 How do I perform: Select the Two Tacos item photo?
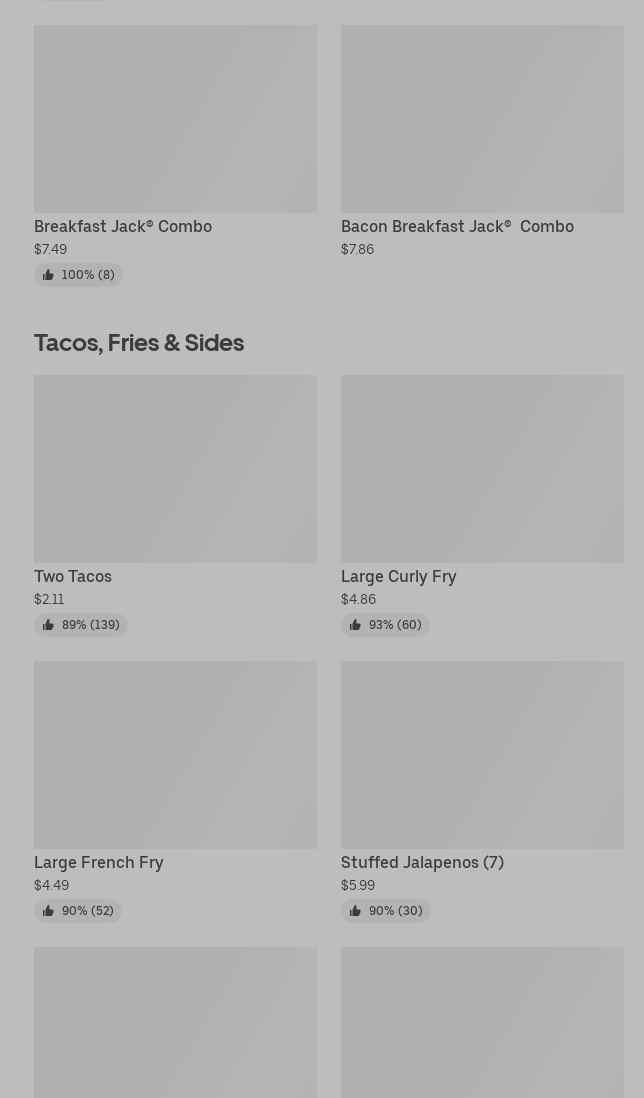pyautogui.click(x=175, y=468)
